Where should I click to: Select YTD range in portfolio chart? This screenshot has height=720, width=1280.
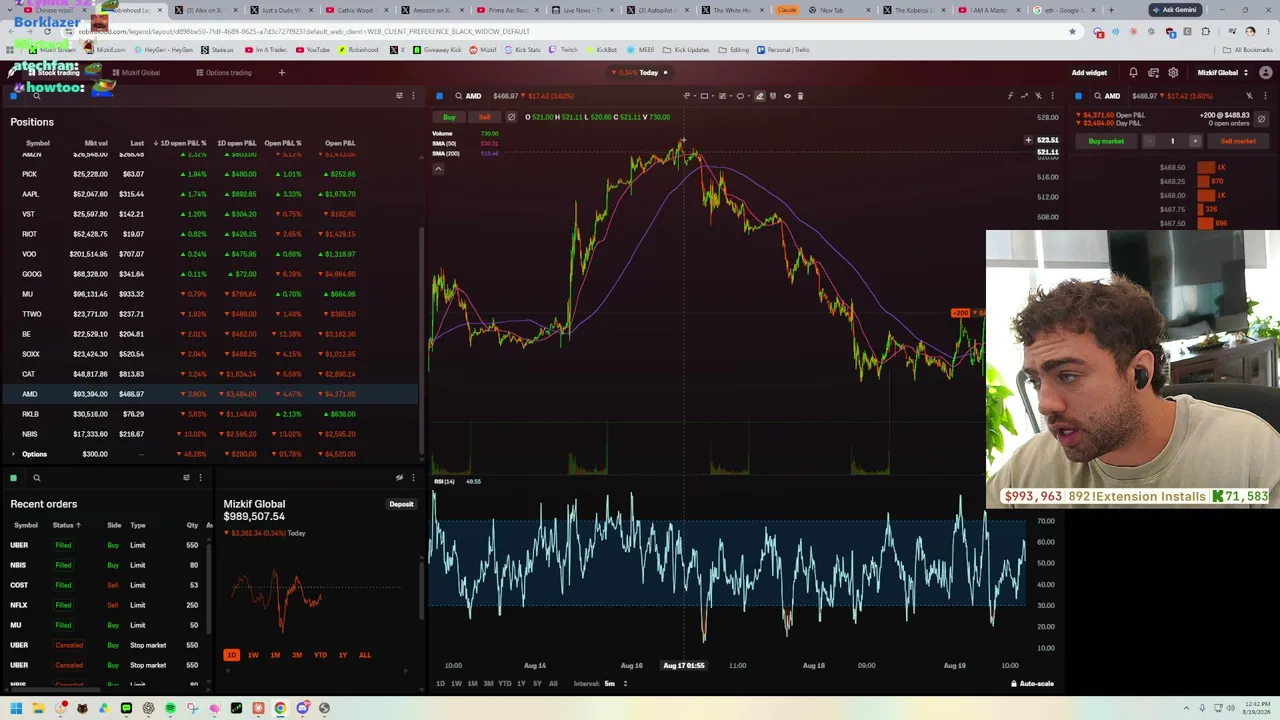pos(320,655)
